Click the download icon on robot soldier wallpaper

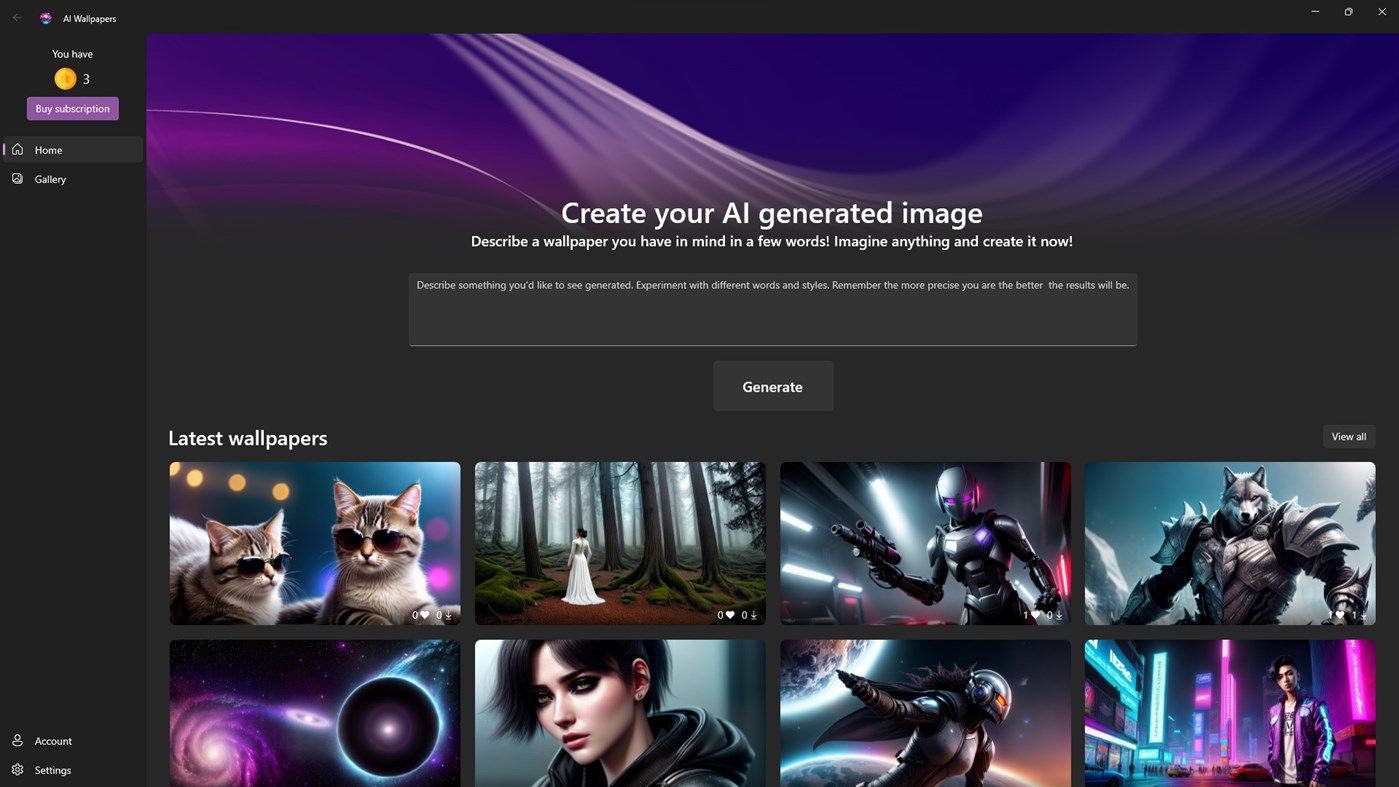pyautogui.click(x=1058, y=615)
